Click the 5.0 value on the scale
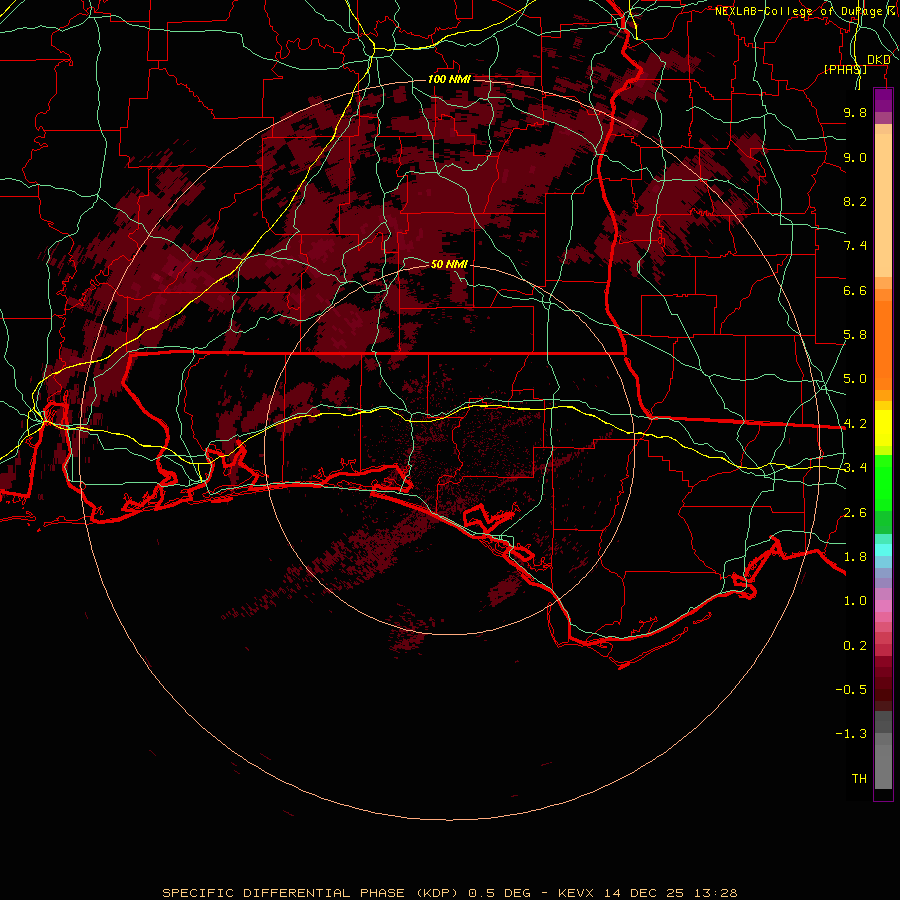The height and width of the screenshot is (900, 900). click(855, 379)
